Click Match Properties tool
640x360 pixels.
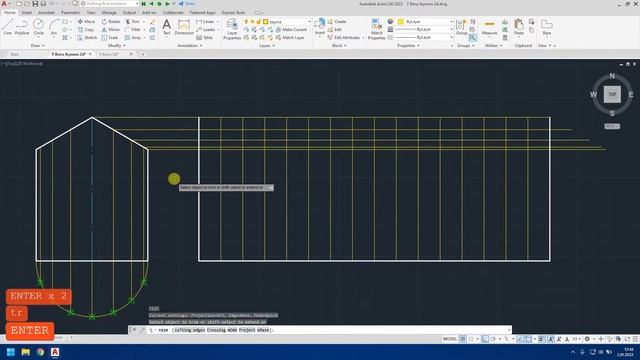(376, 29)
